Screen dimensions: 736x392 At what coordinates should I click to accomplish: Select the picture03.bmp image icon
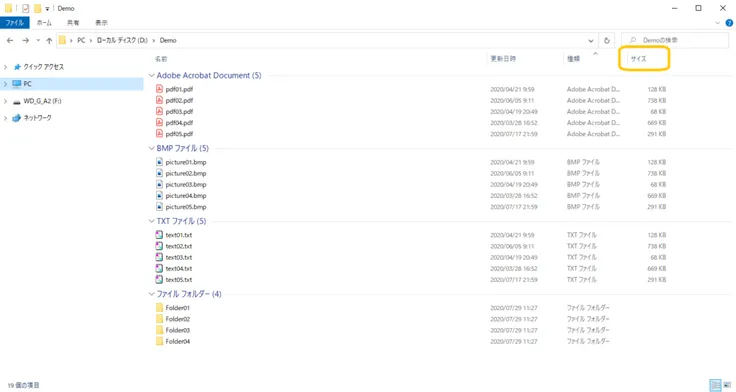coord(159,184)
